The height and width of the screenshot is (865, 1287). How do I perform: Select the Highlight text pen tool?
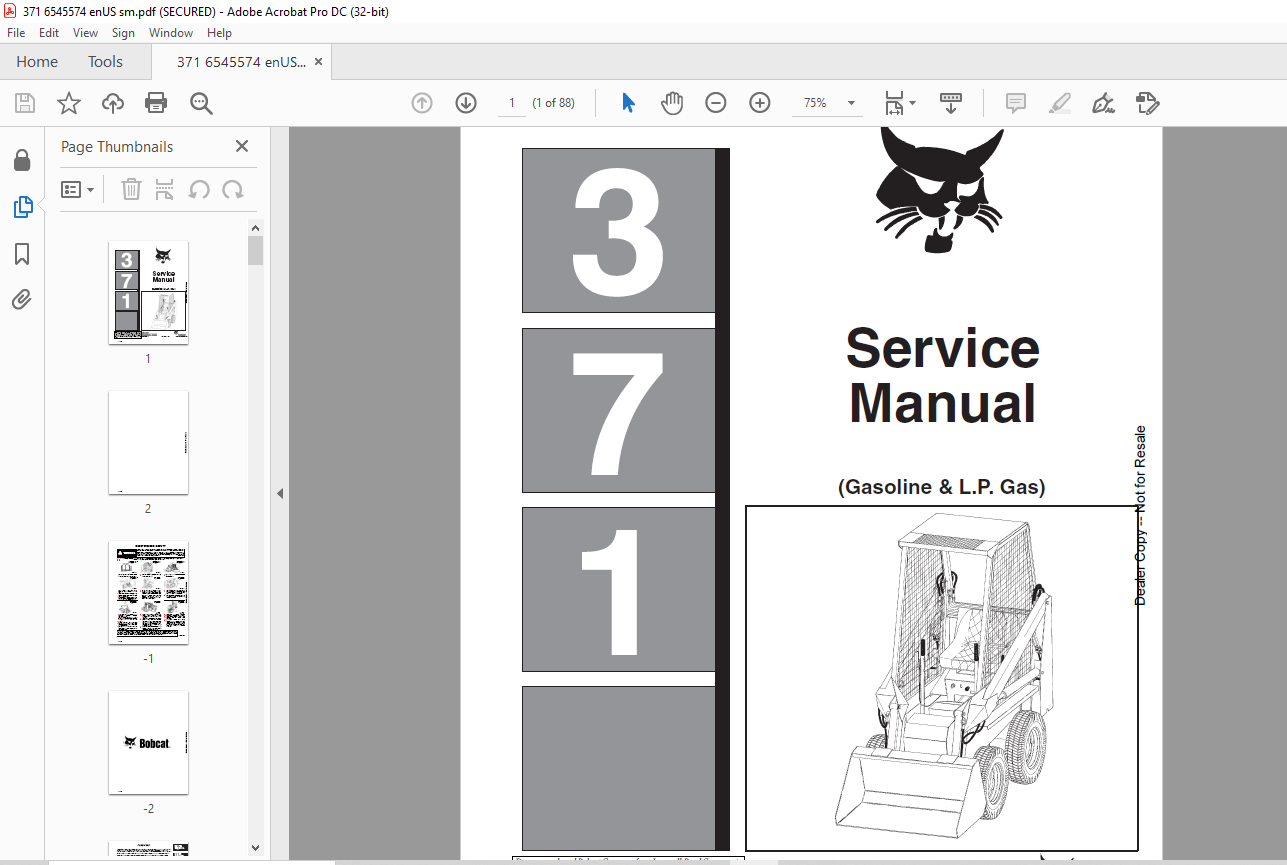[x=1060, y=103]
